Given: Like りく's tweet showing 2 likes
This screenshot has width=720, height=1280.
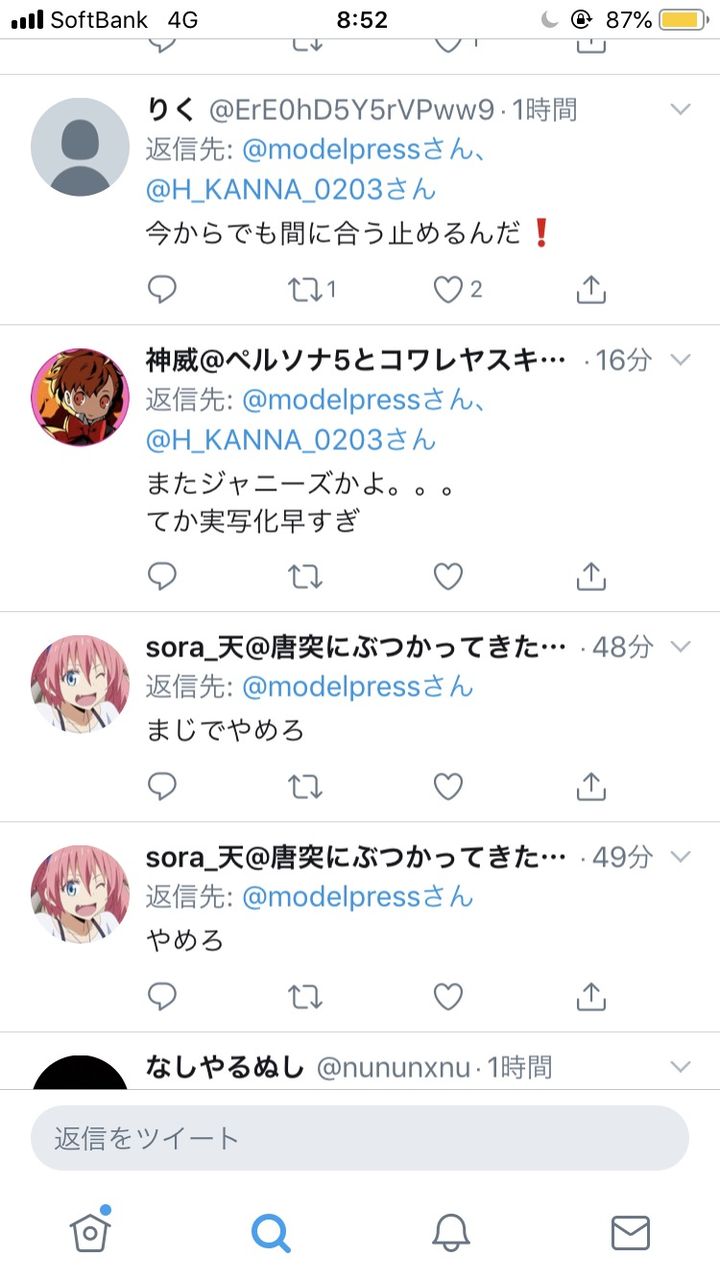Looking at the screenshot, I should 457,289.
